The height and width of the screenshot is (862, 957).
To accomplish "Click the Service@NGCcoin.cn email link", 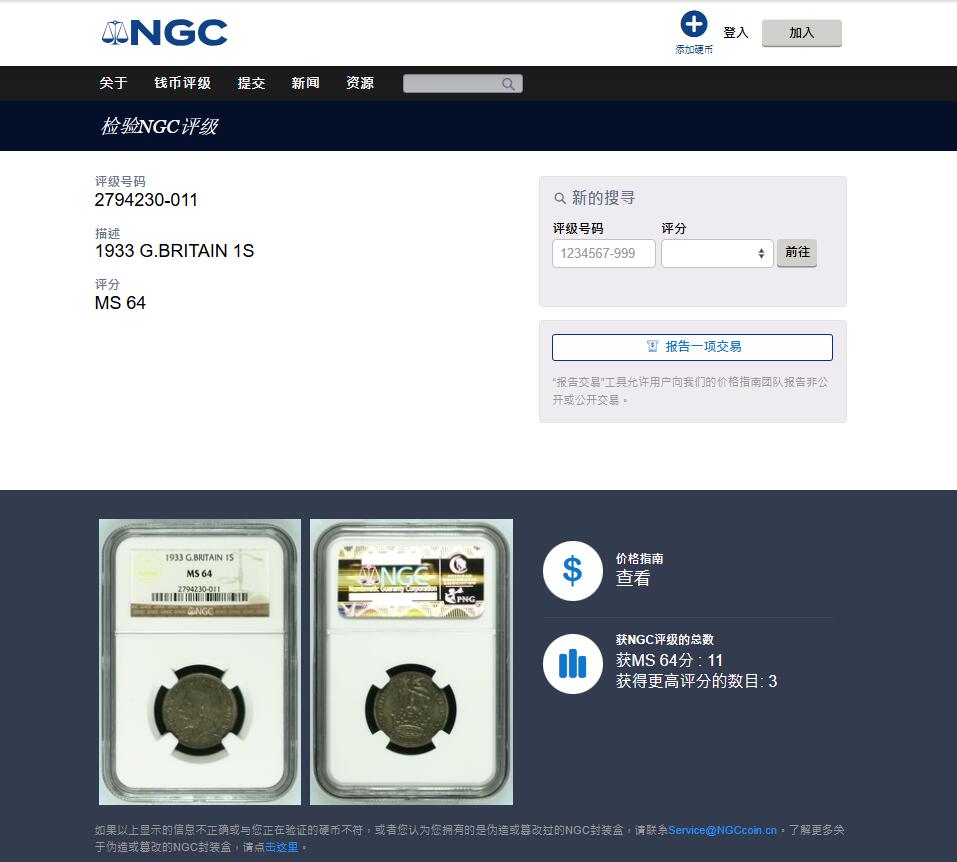I will [x=722, y=830].
